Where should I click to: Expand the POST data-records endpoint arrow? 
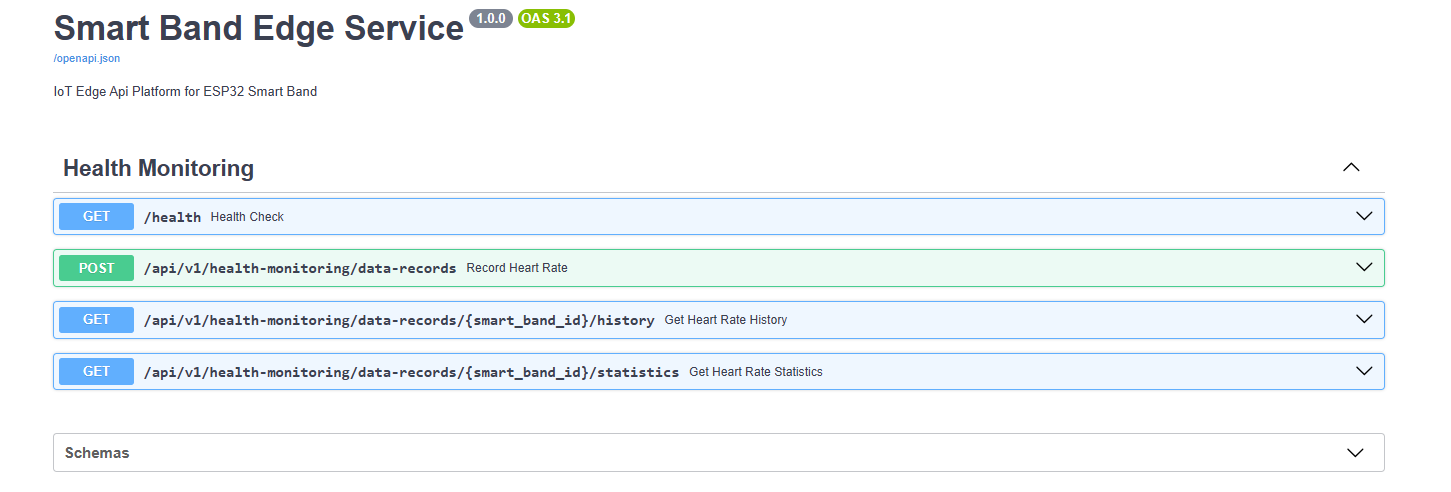pos(1364,268)
